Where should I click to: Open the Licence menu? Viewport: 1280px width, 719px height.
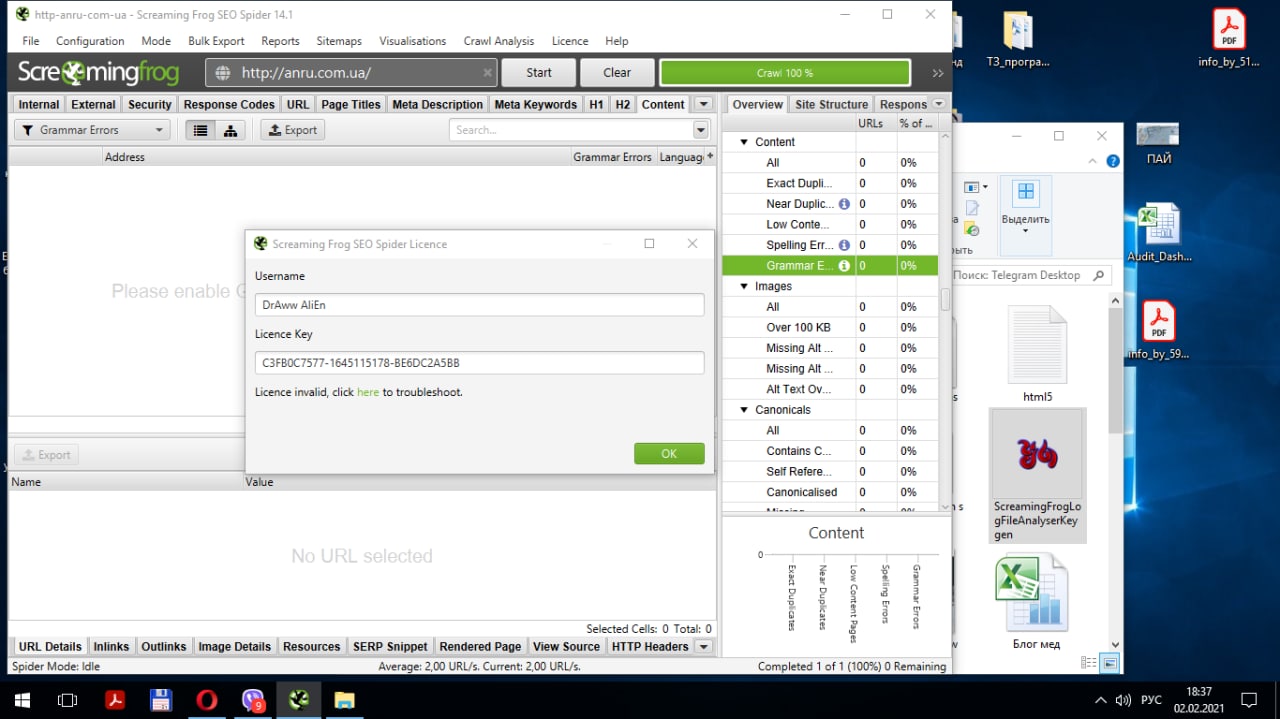click(x=570, y=41)
